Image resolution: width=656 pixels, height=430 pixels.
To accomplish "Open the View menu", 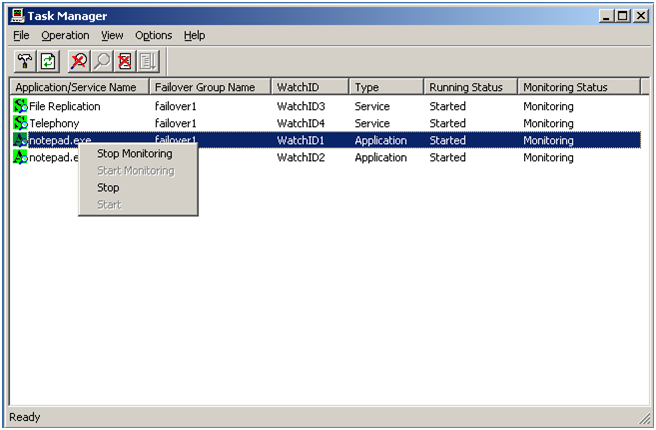I will (x=112, y=35).
